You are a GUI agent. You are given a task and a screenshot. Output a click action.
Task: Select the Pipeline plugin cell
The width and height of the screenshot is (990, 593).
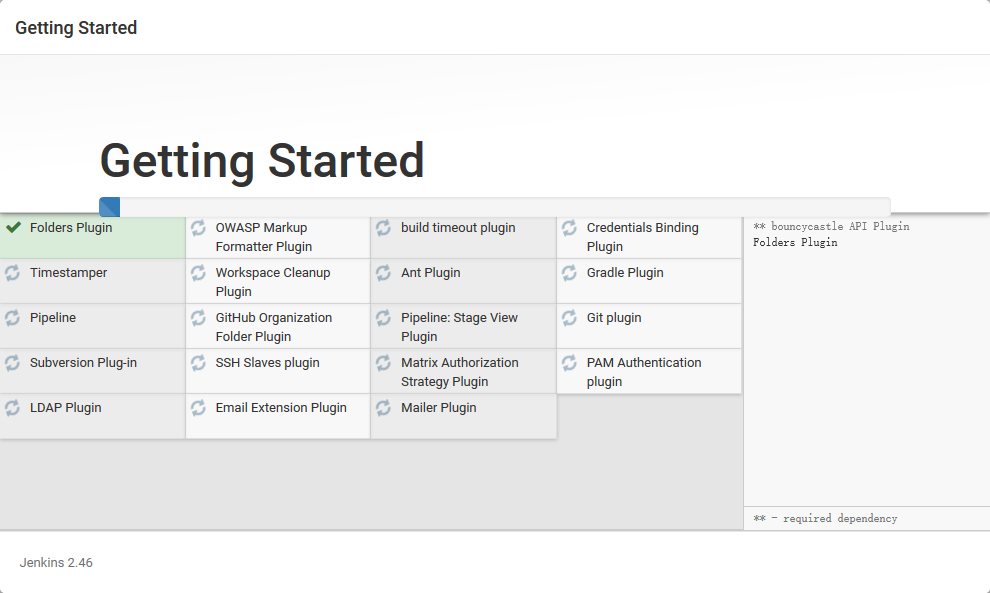pos(92,326)
